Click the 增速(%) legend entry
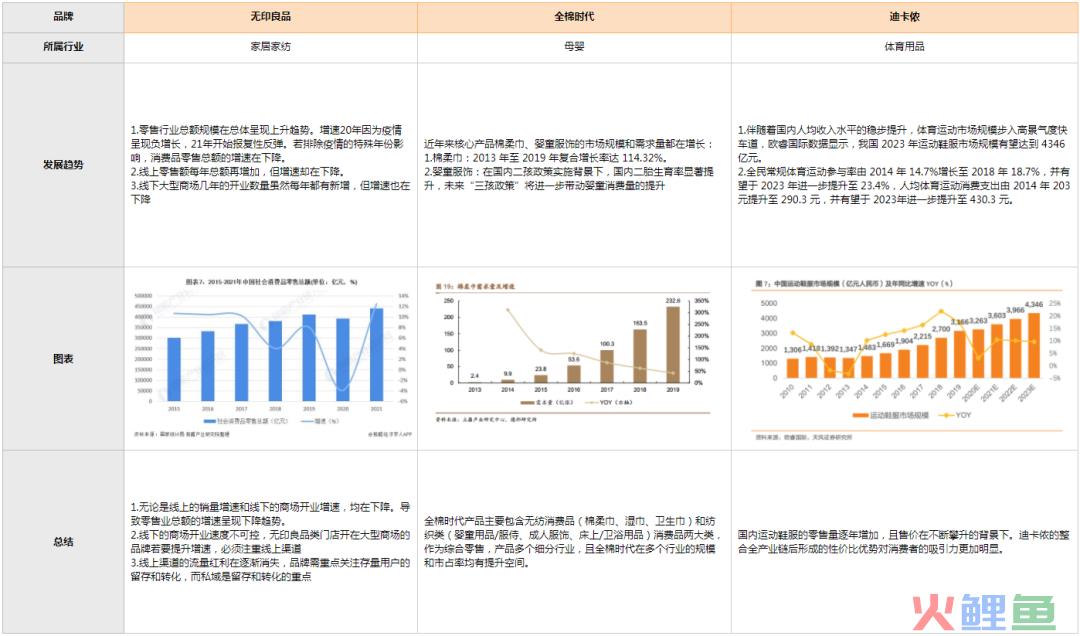 click(322, 421)
